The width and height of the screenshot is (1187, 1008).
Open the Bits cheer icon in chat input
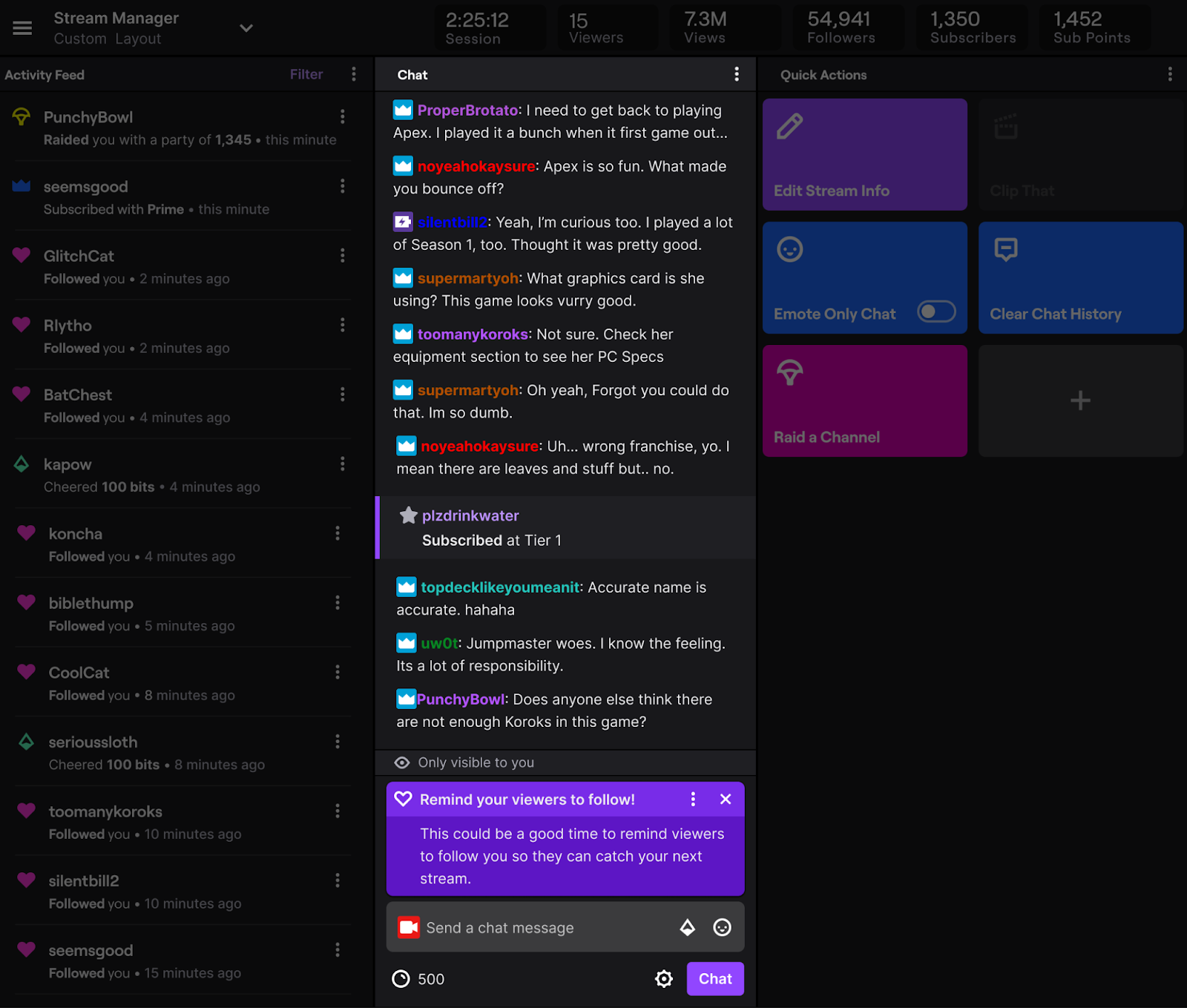pos(688,927)
